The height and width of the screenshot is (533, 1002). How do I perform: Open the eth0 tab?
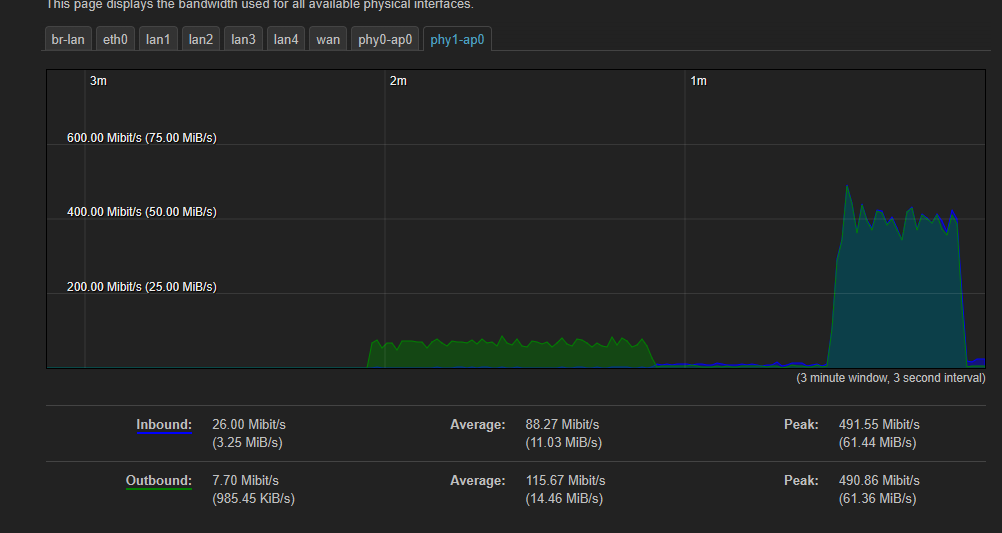pos(115,39)
